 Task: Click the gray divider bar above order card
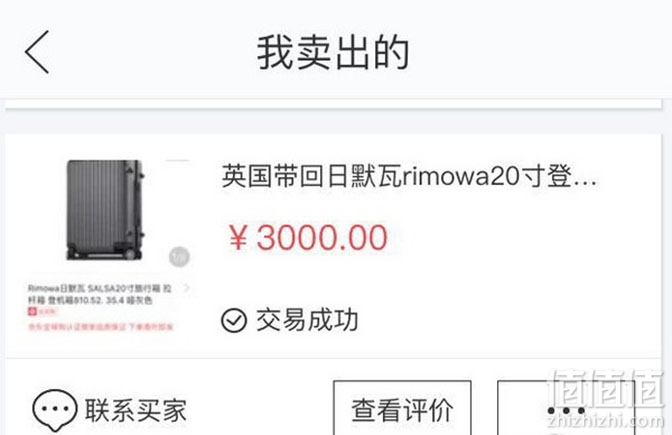tap(333, 105)
